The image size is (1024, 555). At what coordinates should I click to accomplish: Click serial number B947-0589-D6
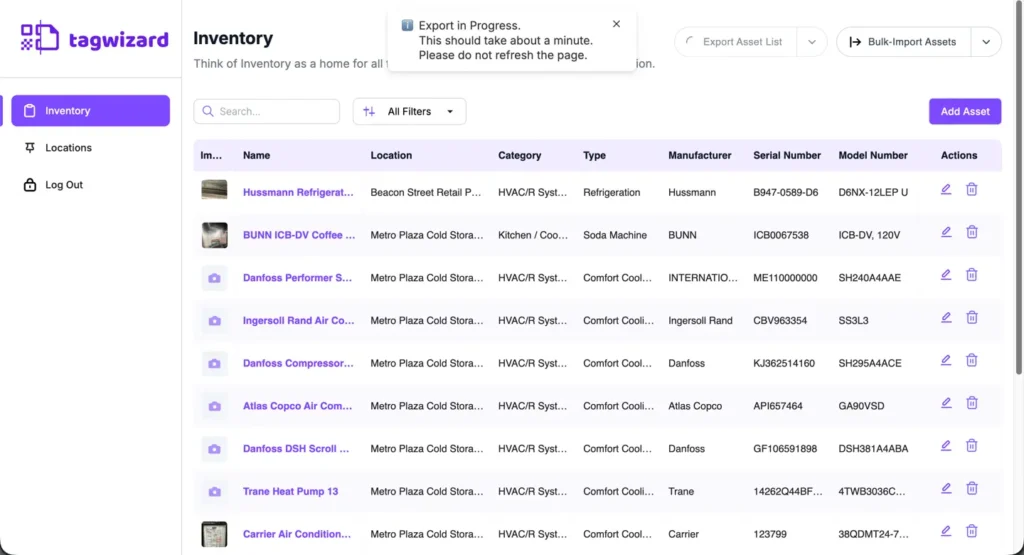pos(786,193)
